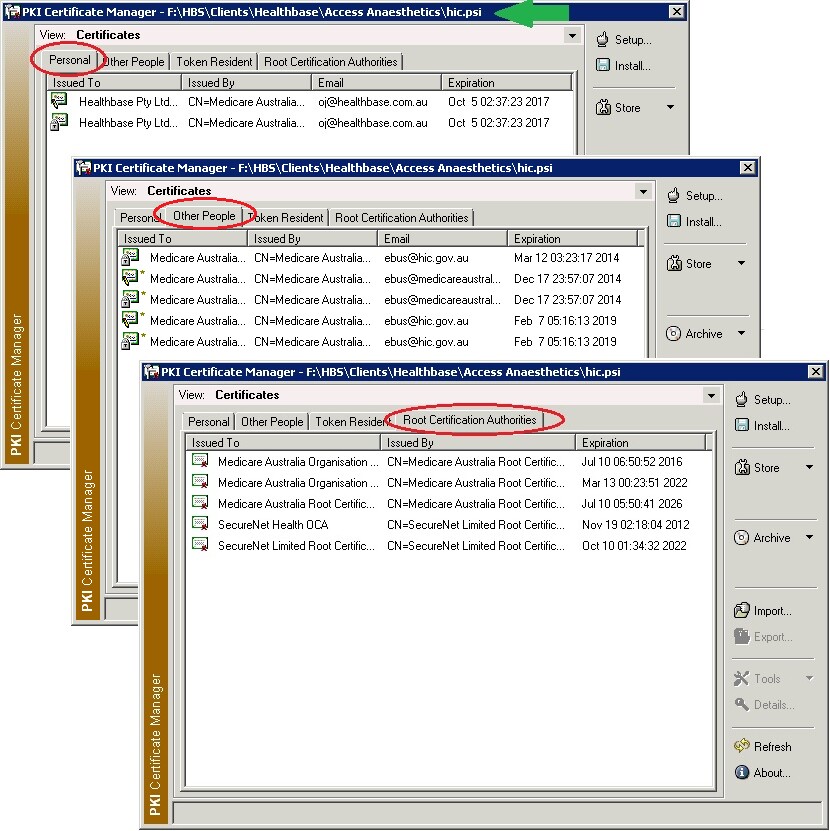This screenshot has width=830, height=831.
Task: Expand the greyed Tools dropdown arrow
Action: (x=809, y=678)
